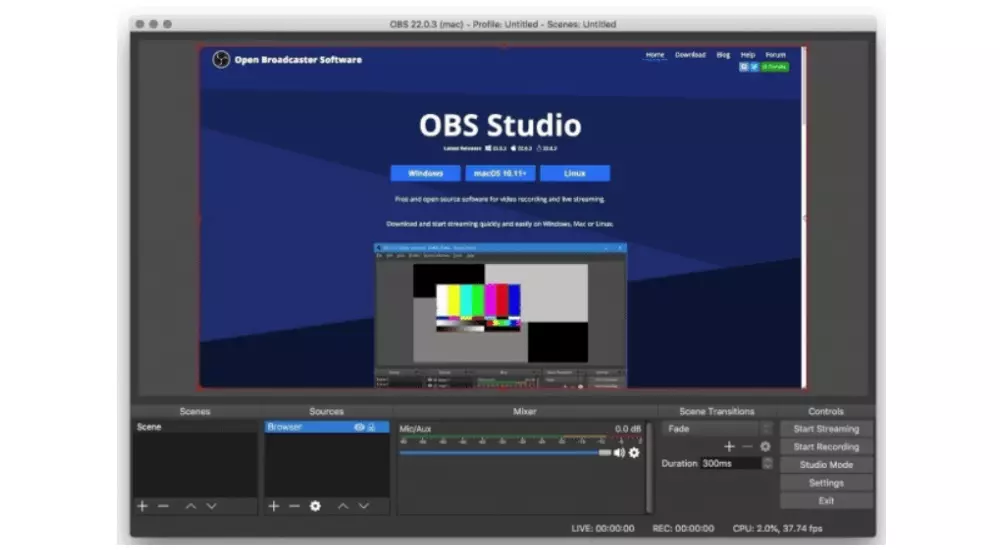
Task: Click the Duration 300ms field
Action: pos(731,463)
